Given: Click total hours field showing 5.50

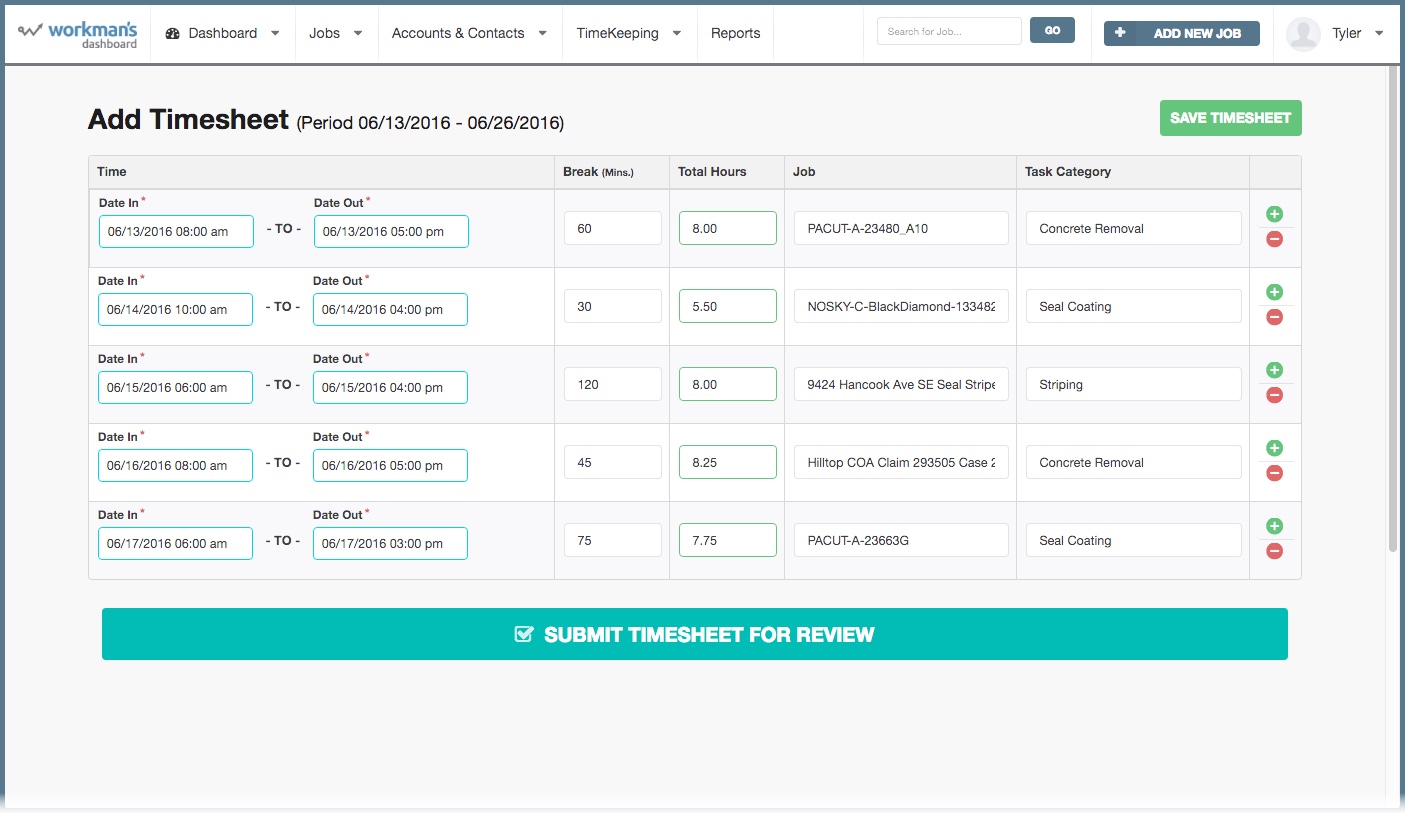Looking at the screenshot, I should [x=728, y=306].
